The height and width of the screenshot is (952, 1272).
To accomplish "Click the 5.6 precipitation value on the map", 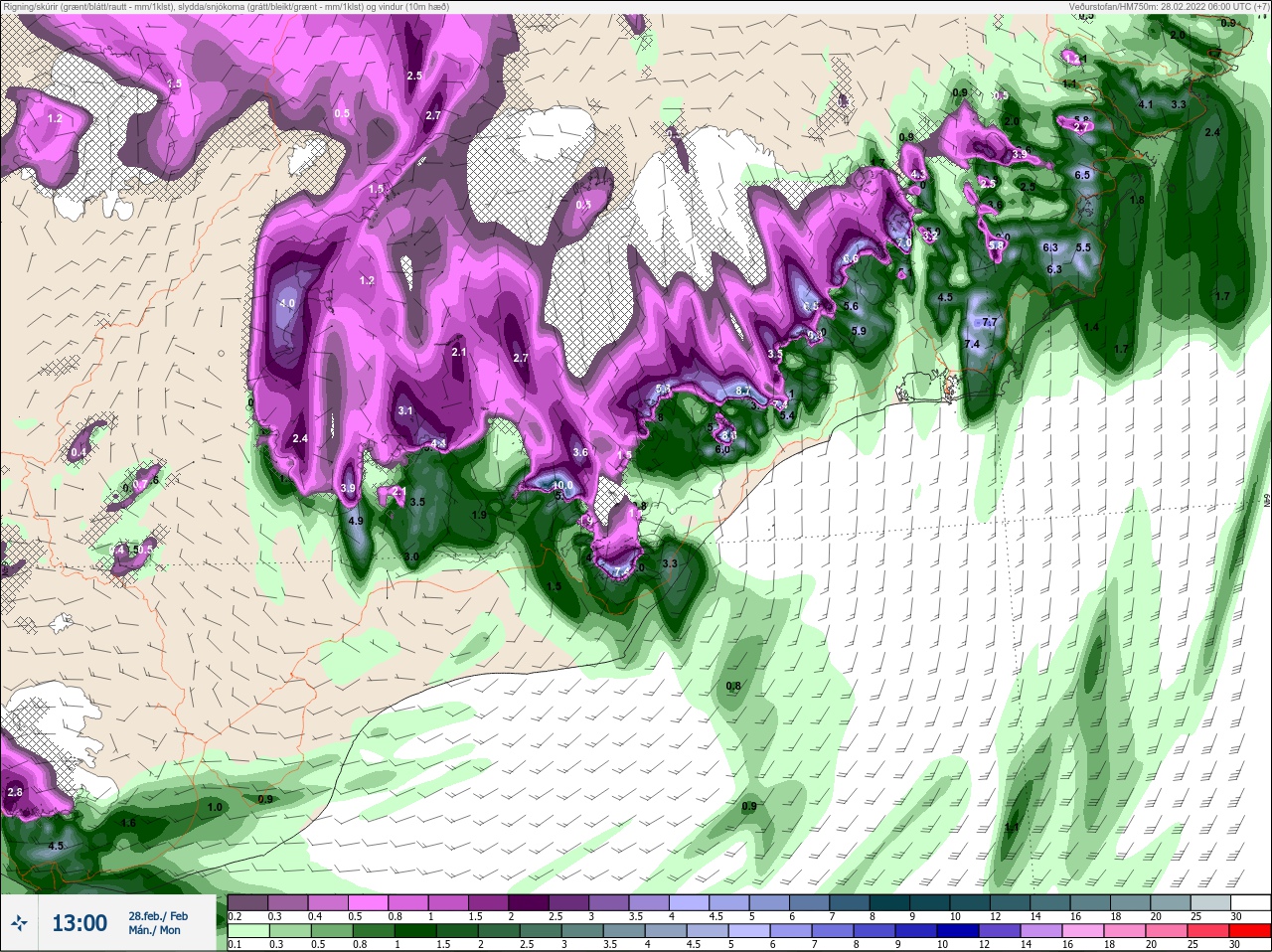I will pyautogui.click(x=851, y=306).
